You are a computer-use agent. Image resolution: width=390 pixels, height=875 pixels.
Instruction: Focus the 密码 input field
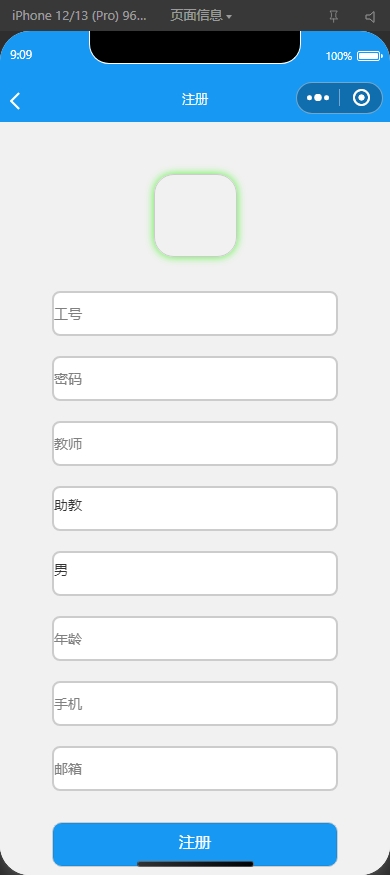(x=195, y=378)
